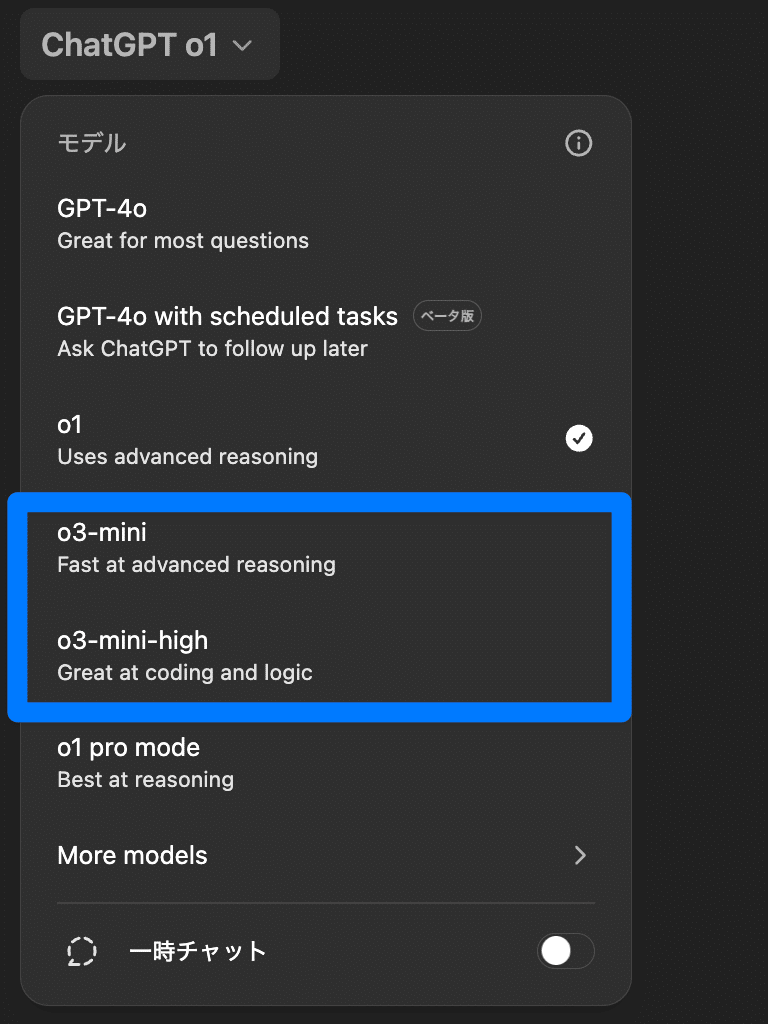This screenshot has height=1024, width=768.
Task: Click the right arrow beside More models
Action: 580,855
